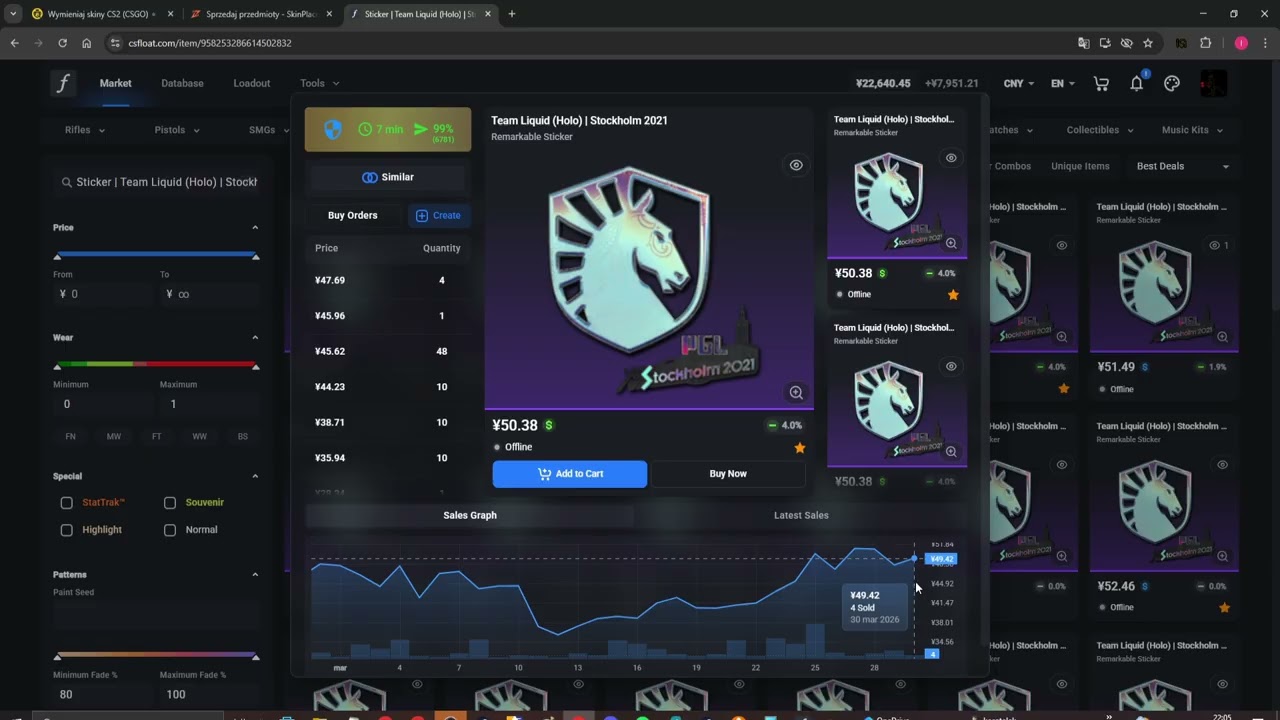Click the Price range slider bar
This screenshot has height=720, width=1280.
(156, 254)
